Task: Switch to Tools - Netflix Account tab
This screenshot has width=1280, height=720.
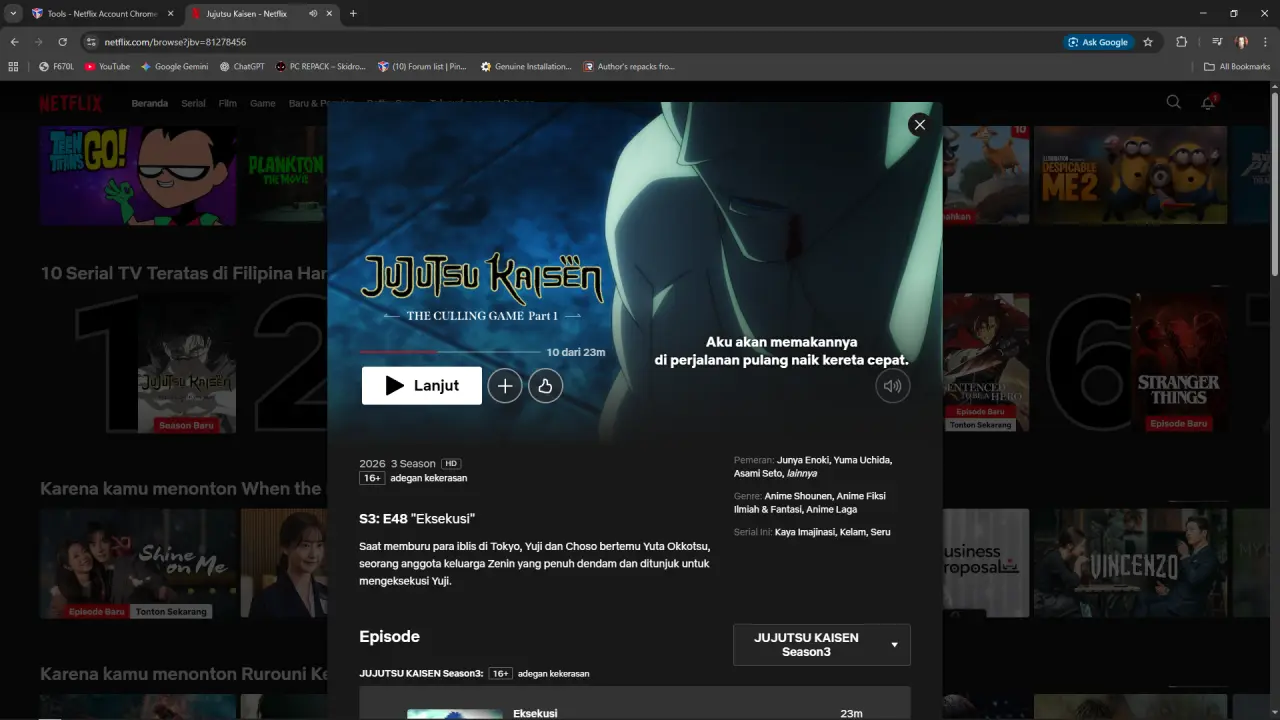Action: point(102,14)
